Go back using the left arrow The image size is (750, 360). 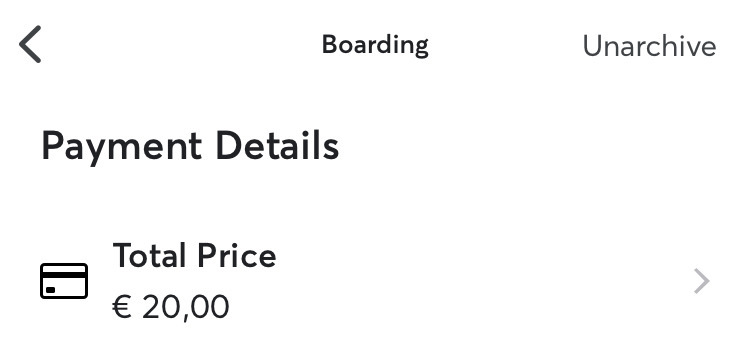point(30,44)
